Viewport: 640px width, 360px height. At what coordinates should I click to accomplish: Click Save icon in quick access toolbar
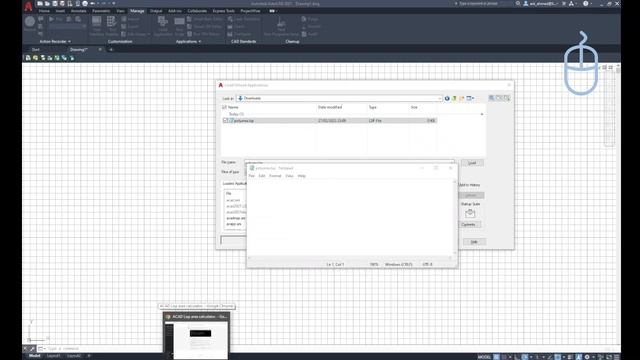click(55, 3)
